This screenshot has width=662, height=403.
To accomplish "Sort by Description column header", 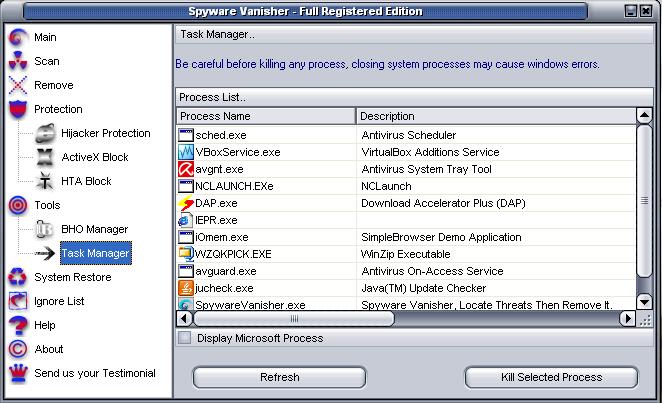I will pyautogui.click(x=496, y=116).
